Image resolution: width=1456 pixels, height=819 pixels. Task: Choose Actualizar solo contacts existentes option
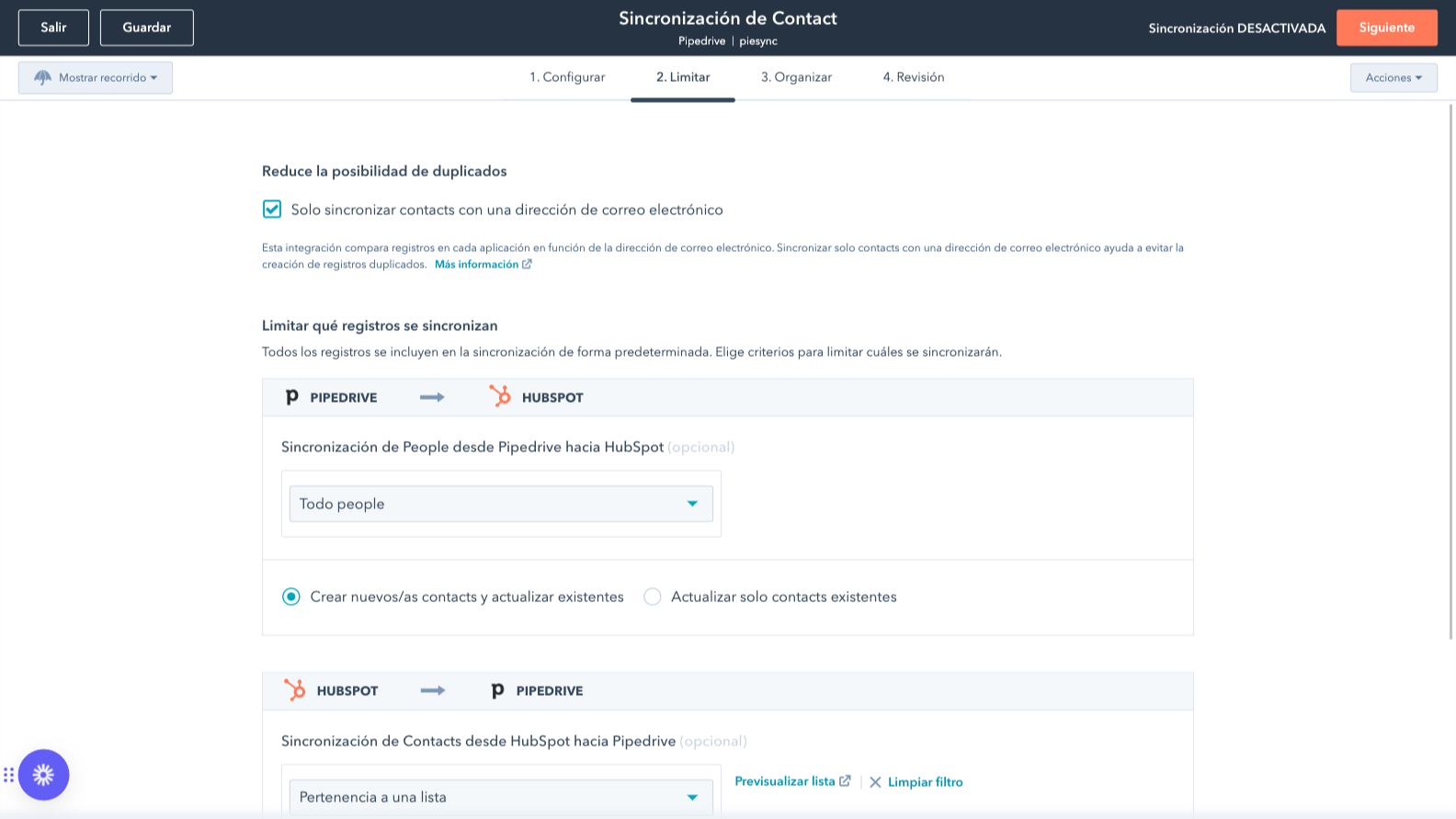[x=653, y=597]
